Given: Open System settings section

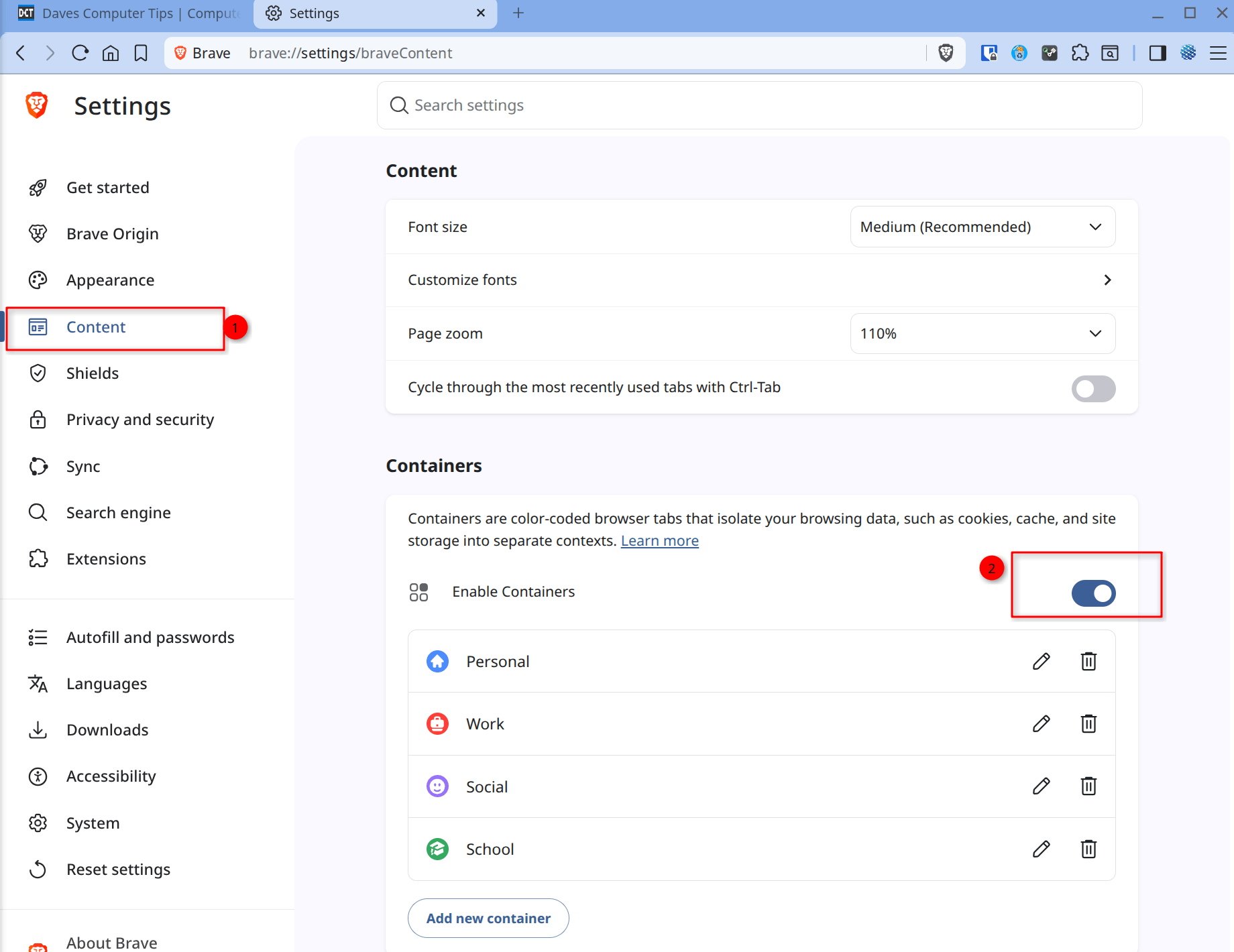Looking at the screenshot, I should point(93,823).
